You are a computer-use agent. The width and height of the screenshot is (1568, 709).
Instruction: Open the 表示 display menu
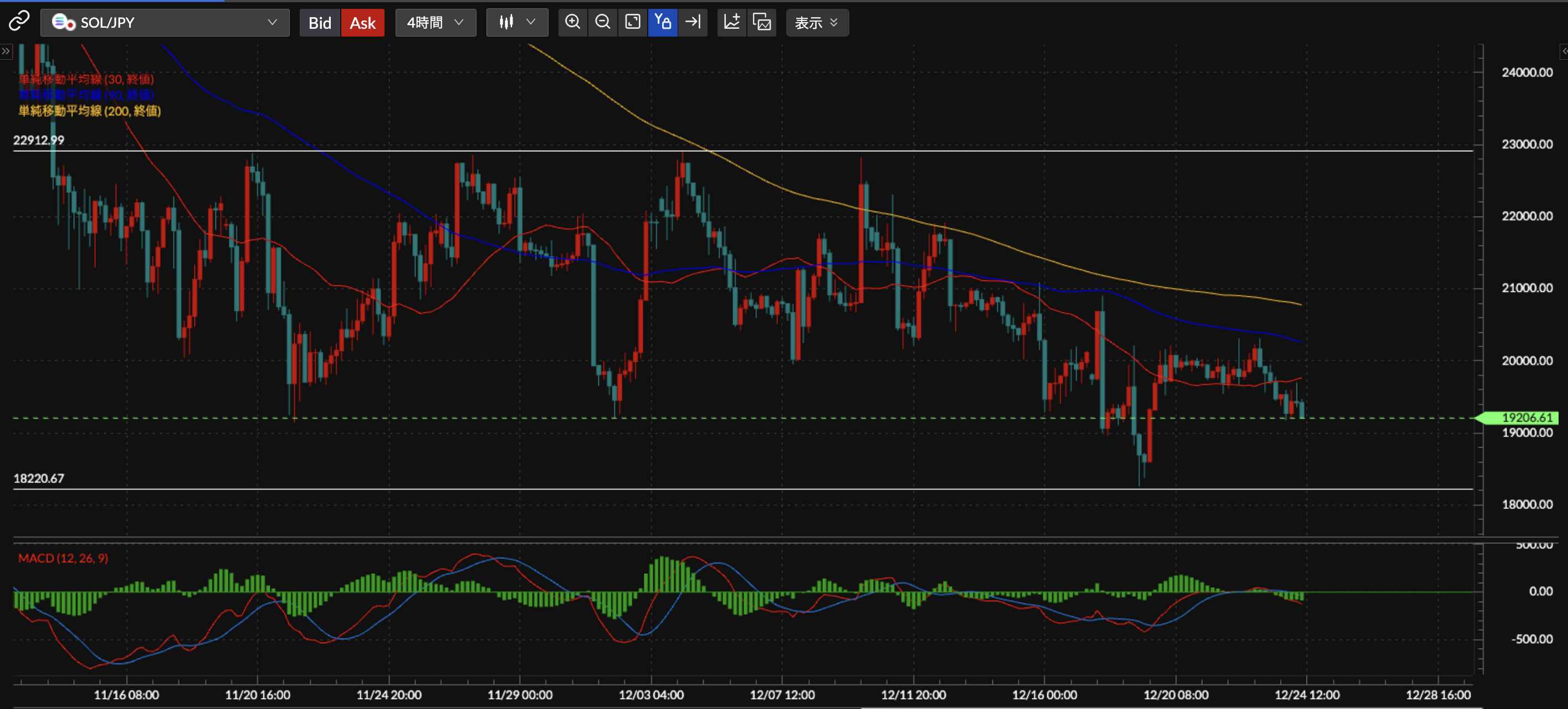(816, 23)
